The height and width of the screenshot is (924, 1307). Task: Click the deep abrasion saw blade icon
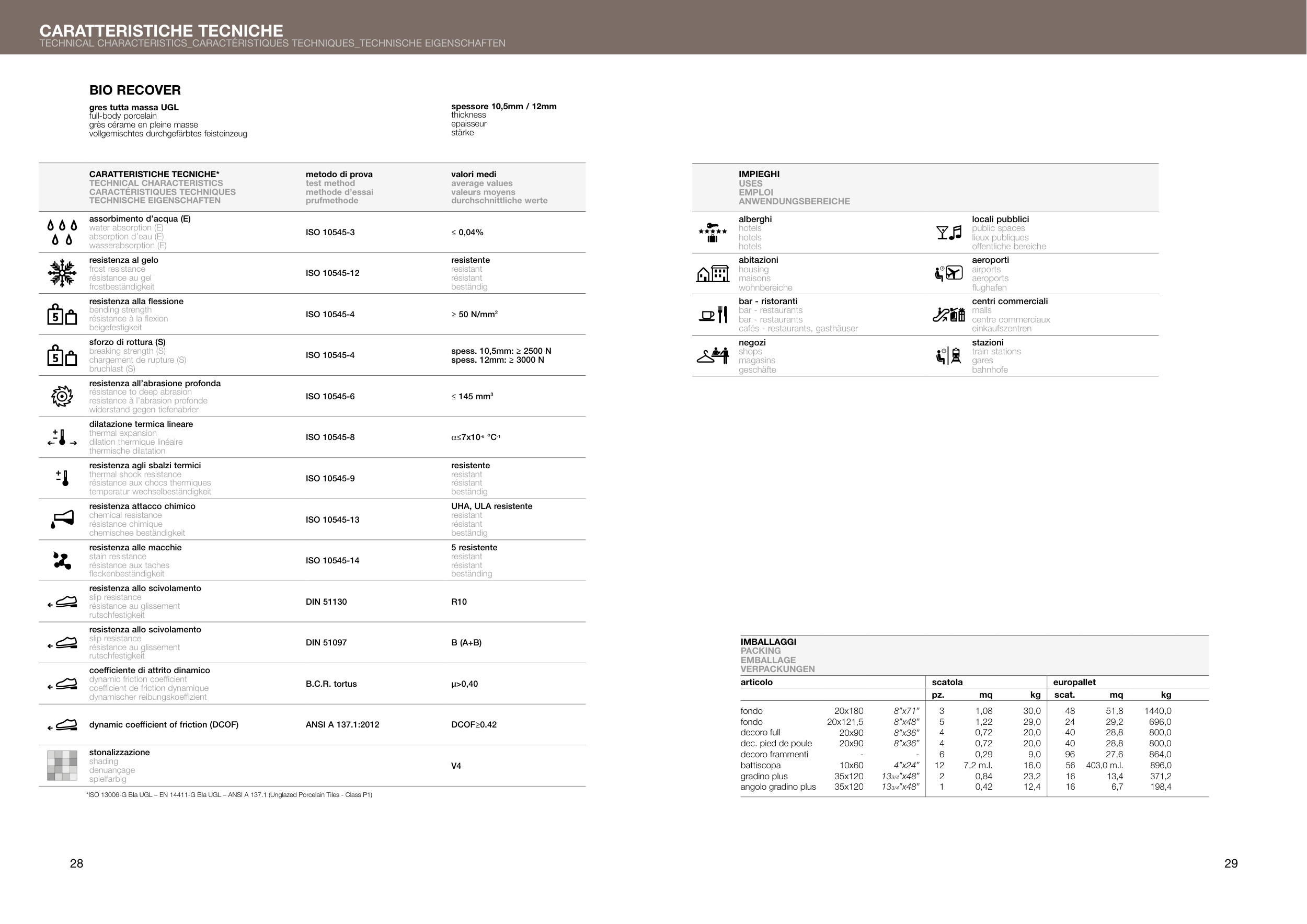(62, 396)
